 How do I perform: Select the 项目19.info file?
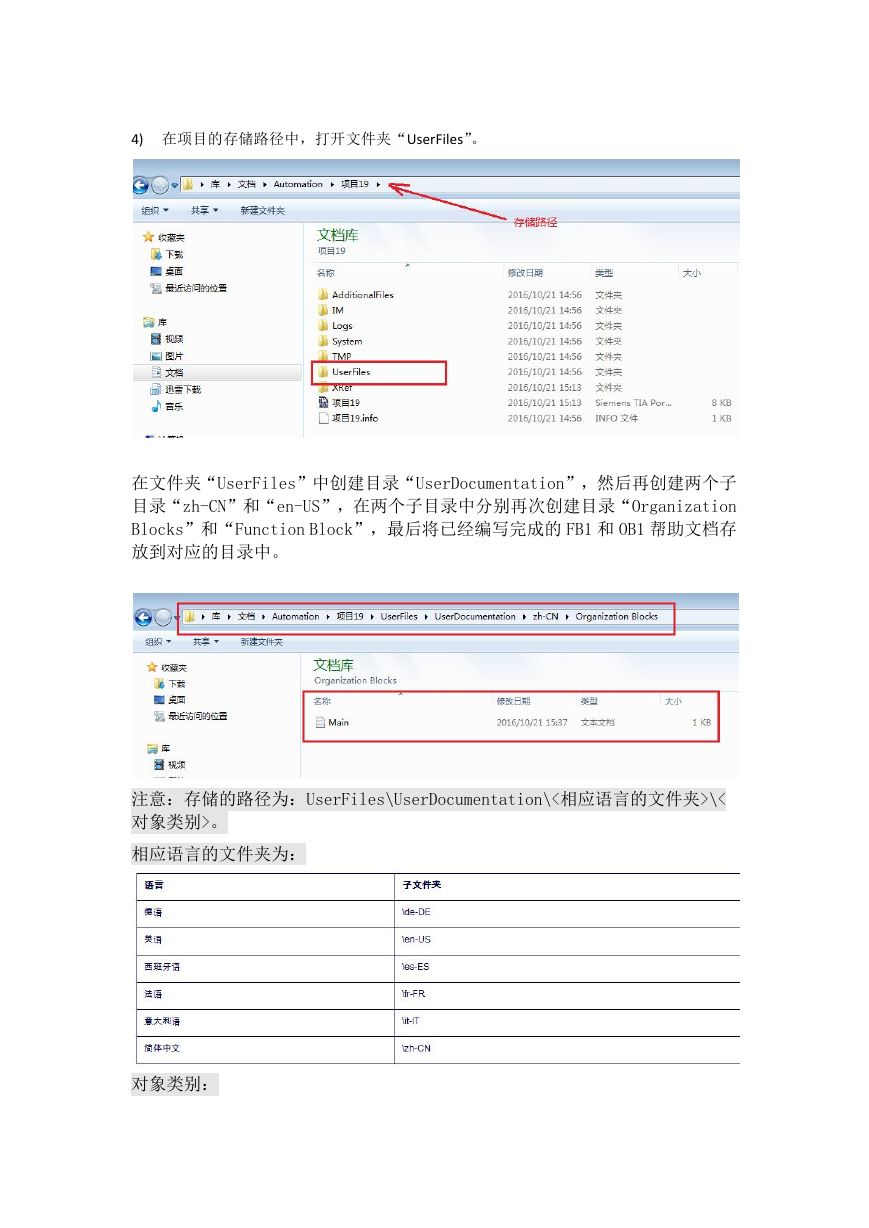pos(347,418)
